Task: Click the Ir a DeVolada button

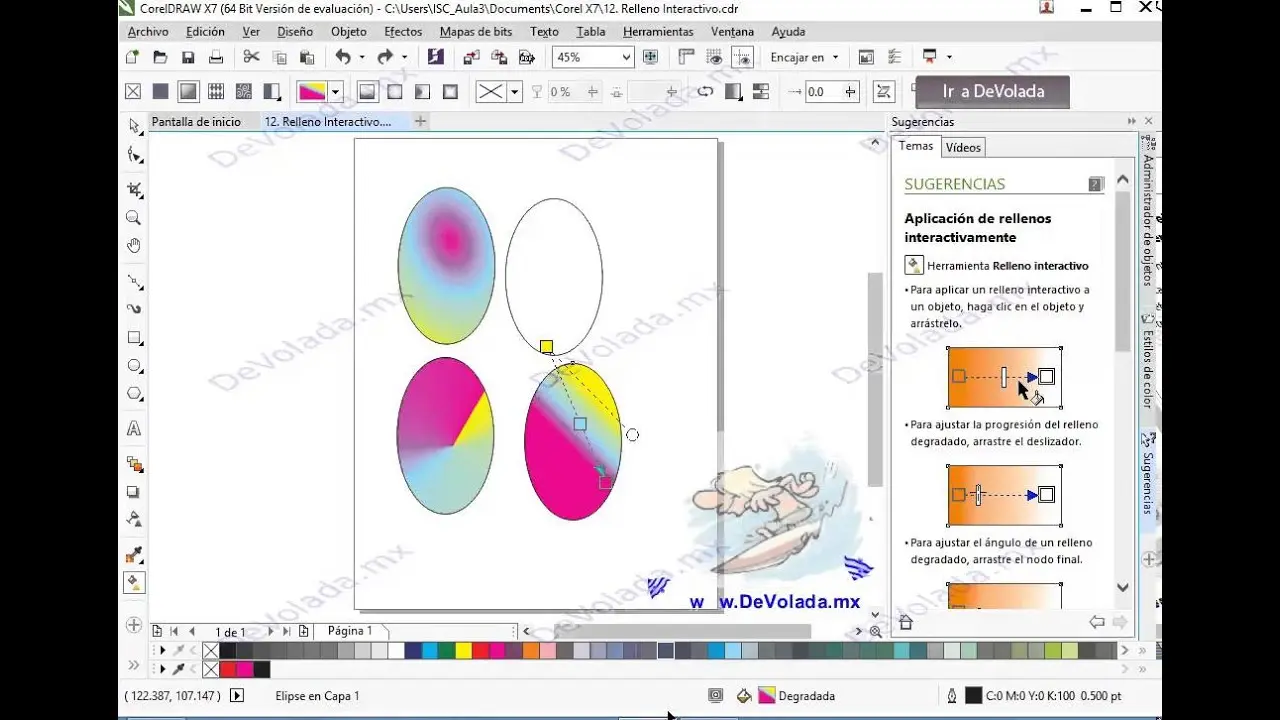Action: click(993, 92)
